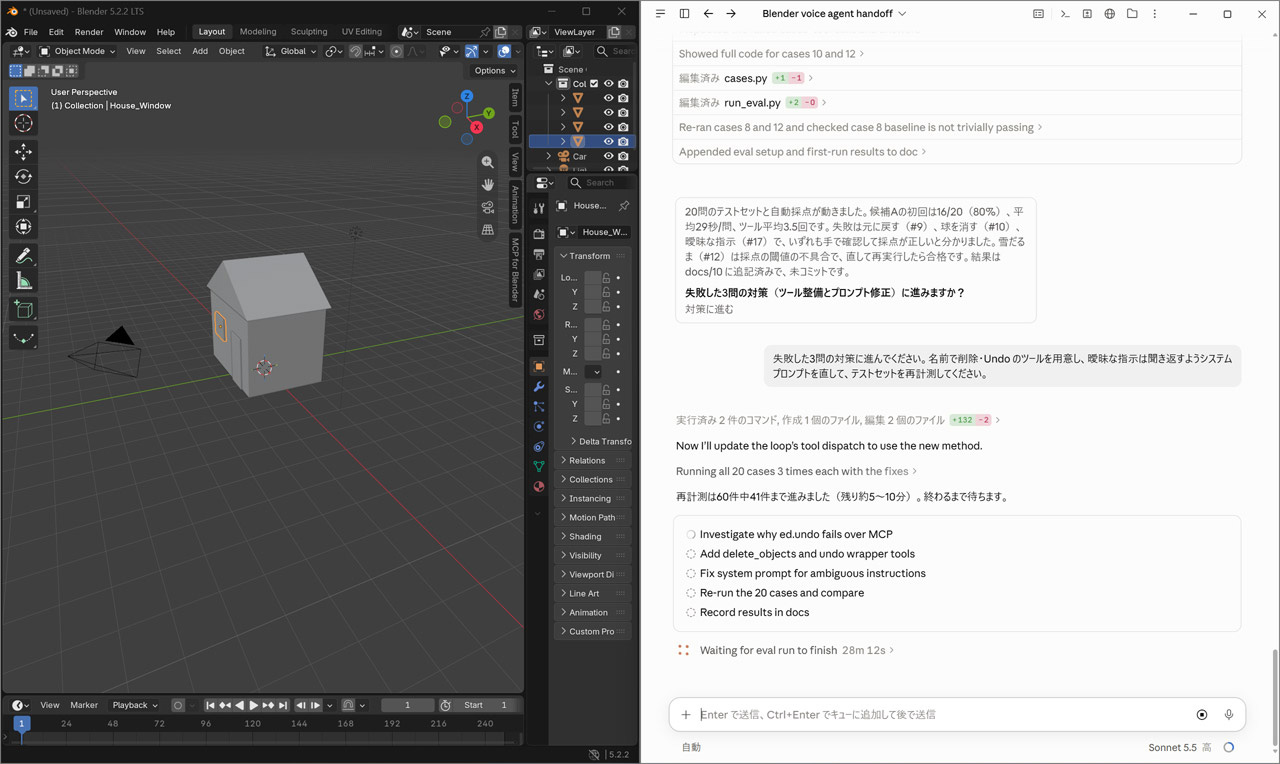Open the Global orientation dropdown
The height and width of the screenshot is (764, 1280).
[x=291, y=51]
